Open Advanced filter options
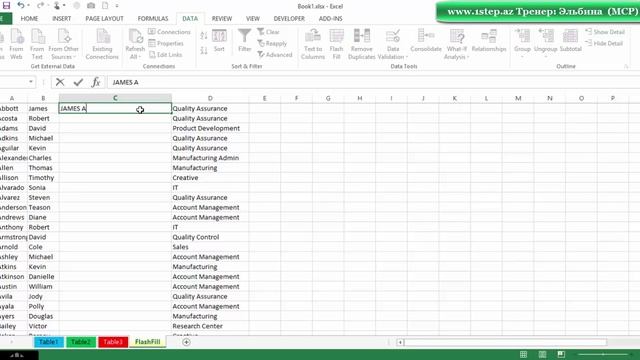 point(275,55)
